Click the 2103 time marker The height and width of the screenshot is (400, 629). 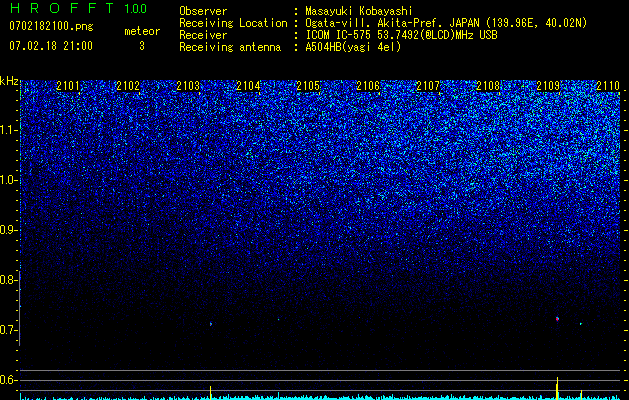tap(188, 86)
